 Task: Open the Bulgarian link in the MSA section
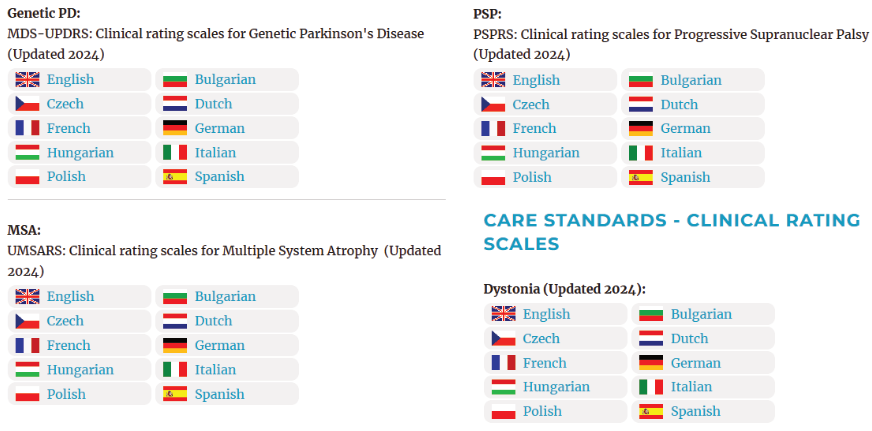click(225, 297)
